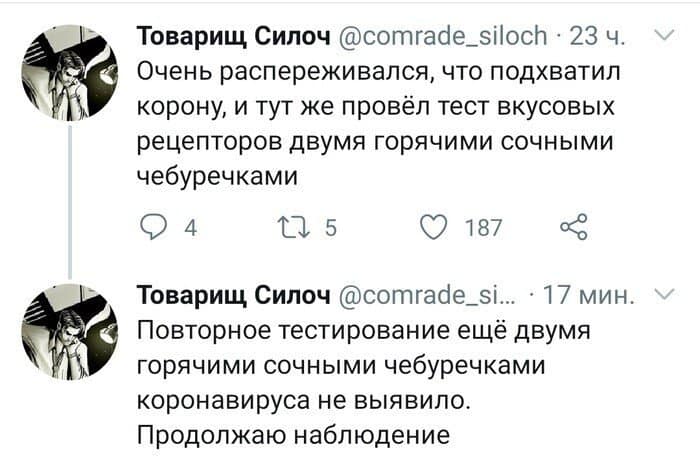Open the second tweet's profile avatar

[70, 332]
